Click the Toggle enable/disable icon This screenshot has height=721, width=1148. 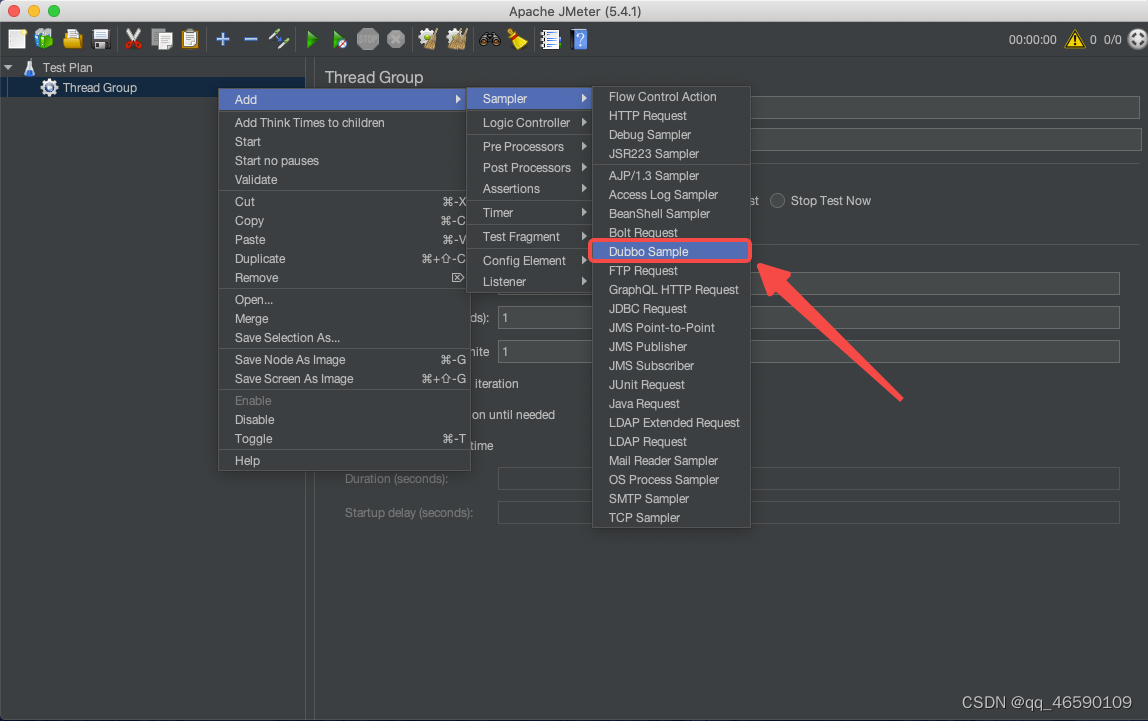point(279,39)
